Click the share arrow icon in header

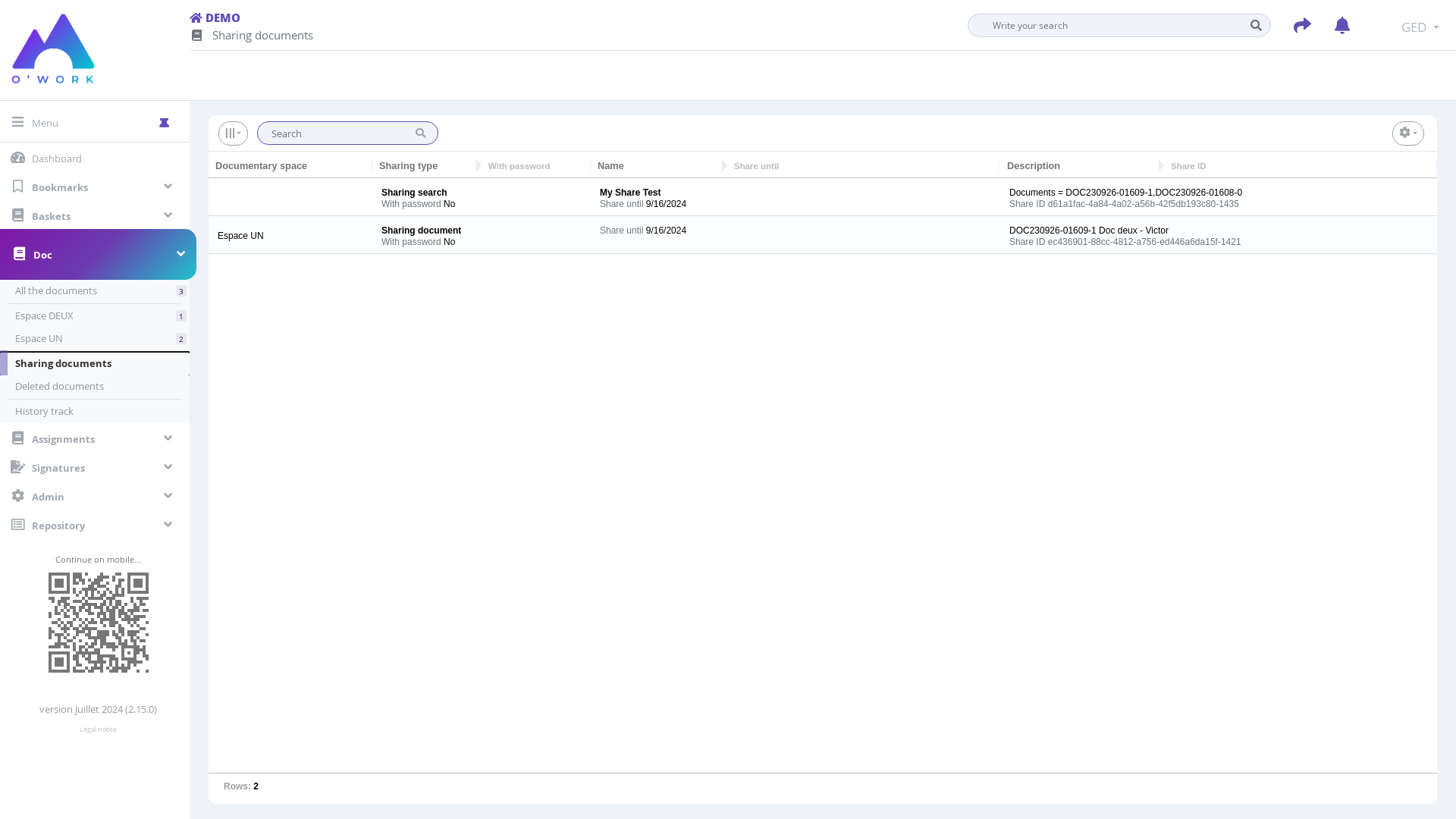coord(1302,26)
